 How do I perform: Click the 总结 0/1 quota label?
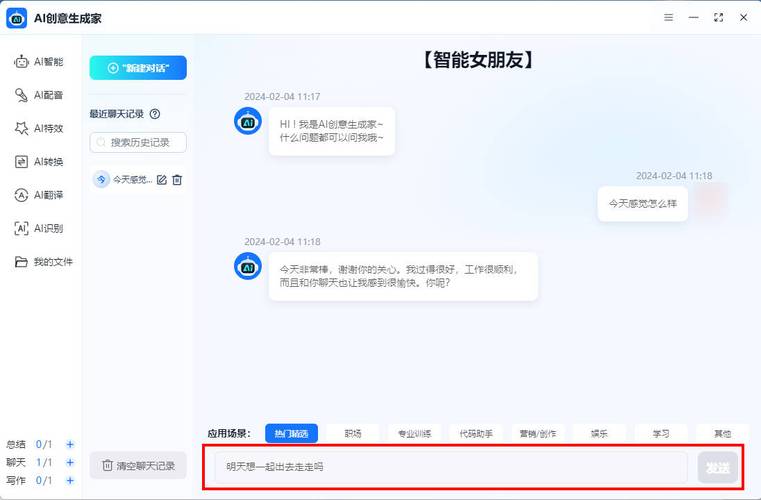[x=29, y=445]
